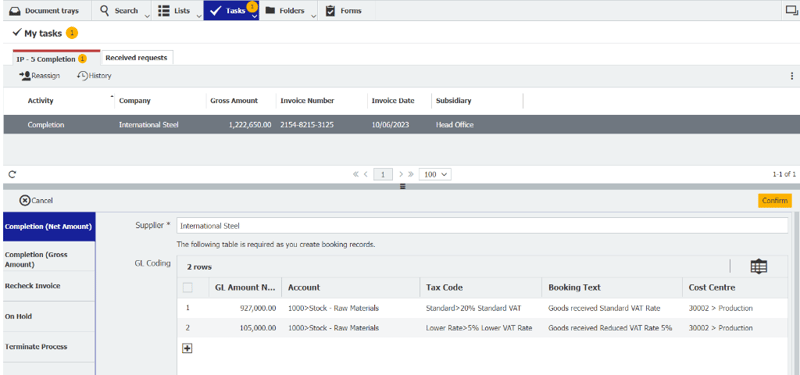Image resolution: width=800 pixels, height=375 pixels.
Task: Sort by the Gross Amount column header
Action: click(234, 101)
